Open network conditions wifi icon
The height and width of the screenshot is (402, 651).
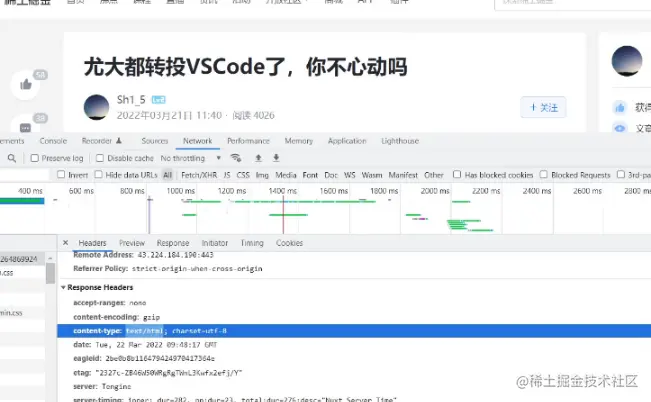click(x=236, y=158)
